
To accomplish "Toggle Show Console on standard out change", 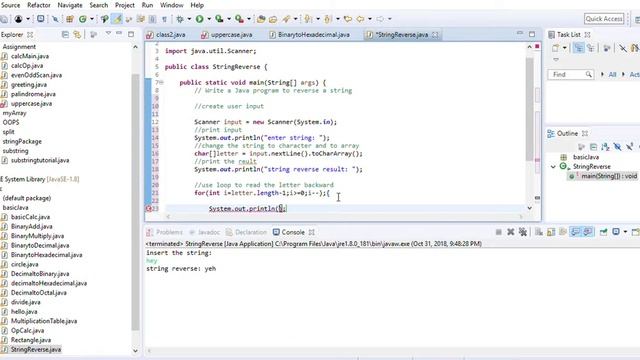I will (576, 232).
